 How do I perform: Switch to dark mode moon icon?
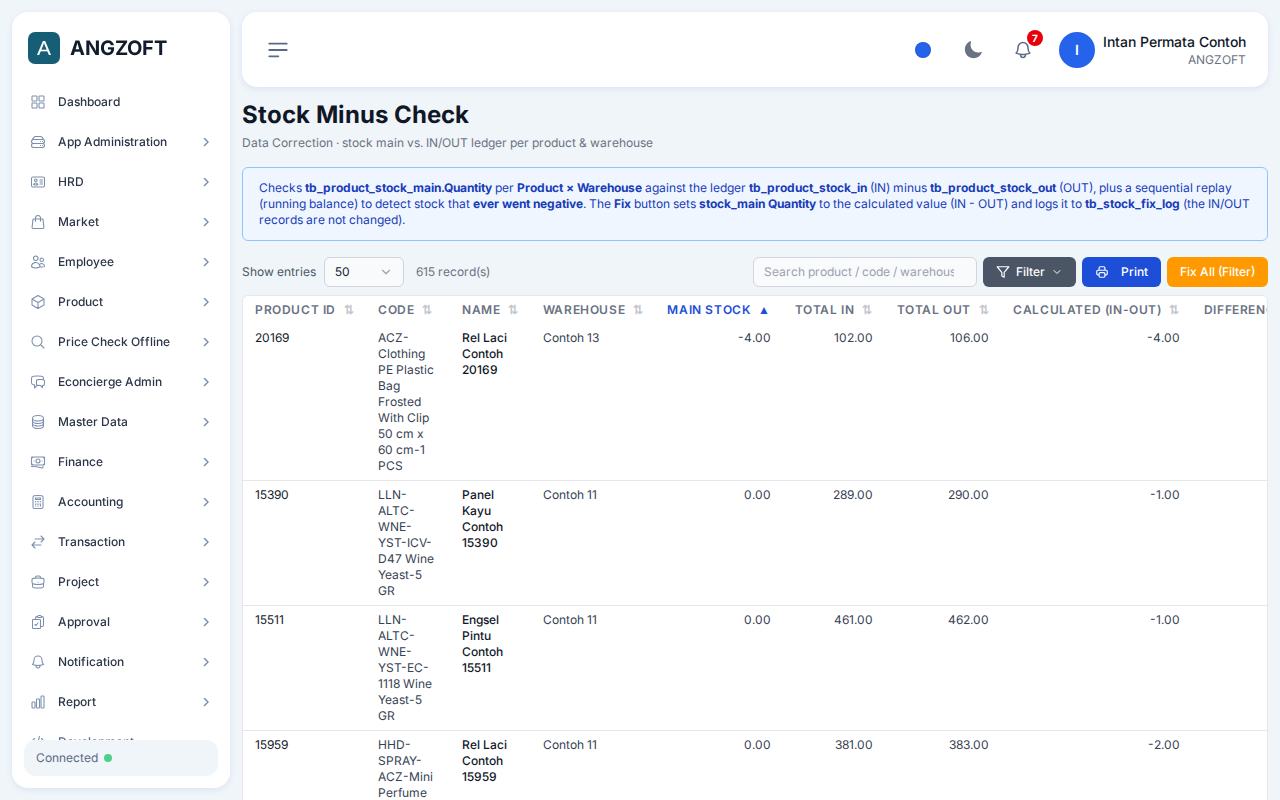973,50
